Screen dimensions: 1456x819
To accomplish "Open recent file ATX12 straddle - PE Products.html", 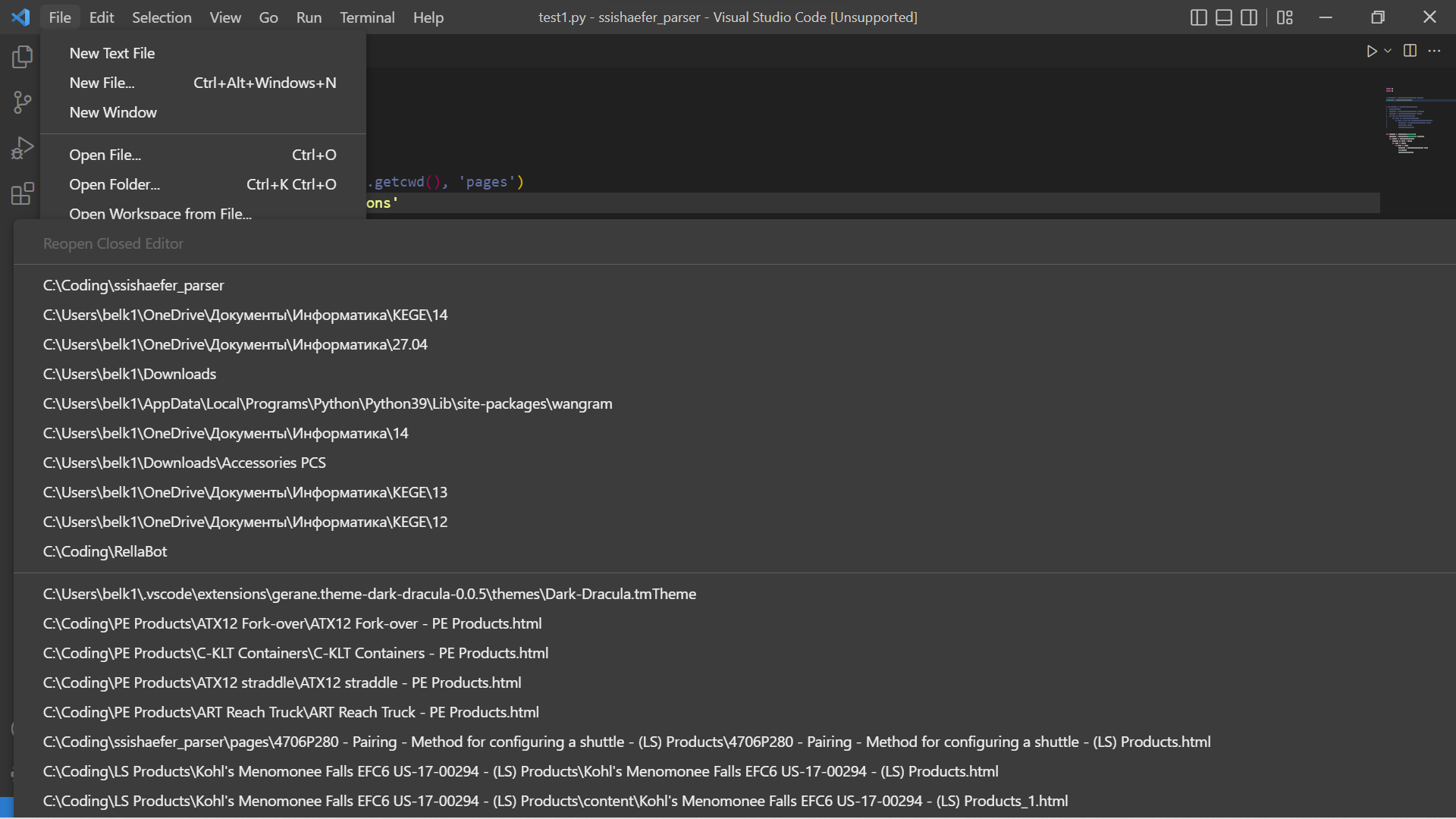I will (734, 682).
